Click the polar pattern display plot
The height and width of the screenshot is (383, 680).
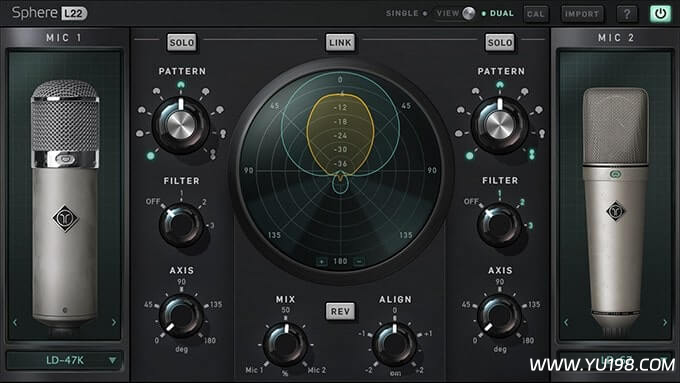point(340,170)
